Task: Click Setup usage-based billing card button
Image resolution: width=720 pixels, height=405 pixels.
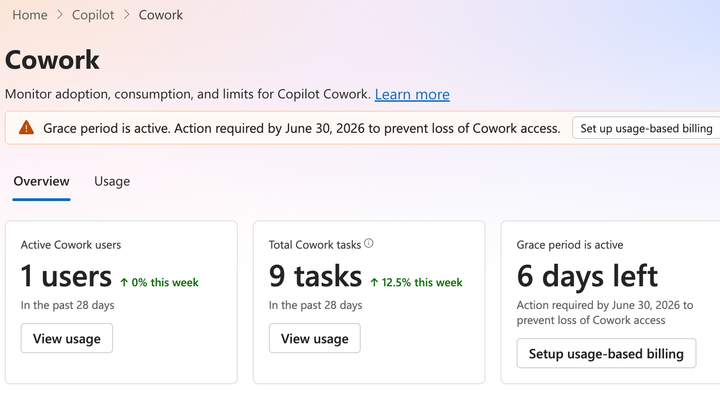Action: coord(606,354)
